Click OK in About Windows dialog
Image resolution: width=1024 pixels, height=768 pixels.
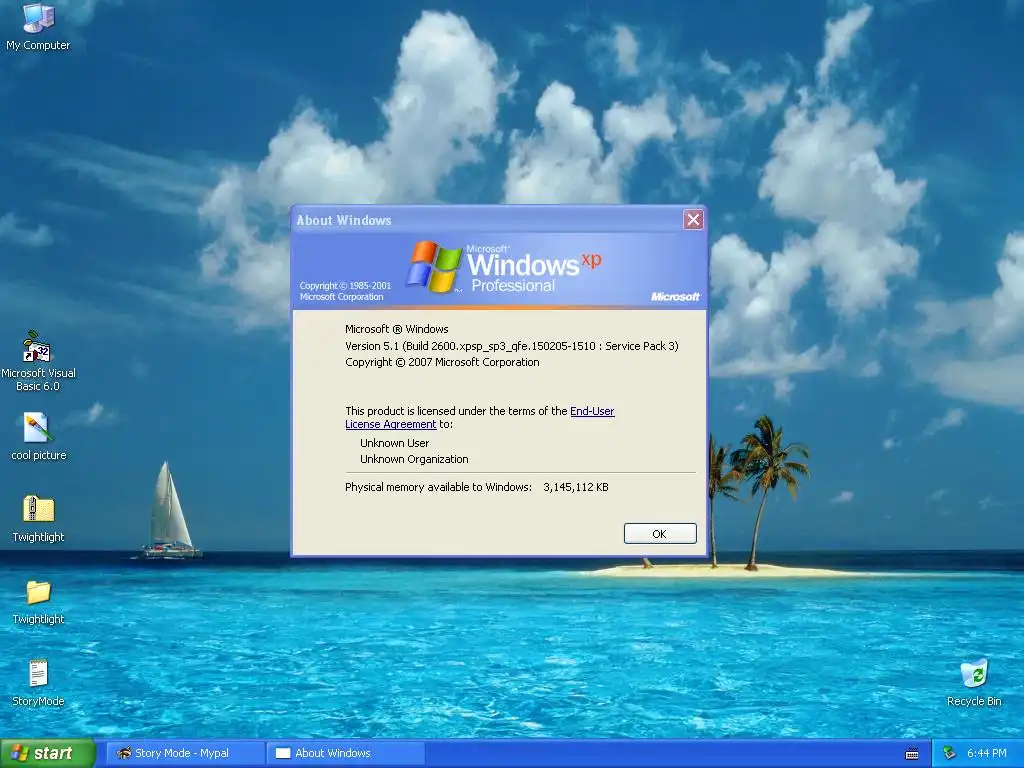660,534
